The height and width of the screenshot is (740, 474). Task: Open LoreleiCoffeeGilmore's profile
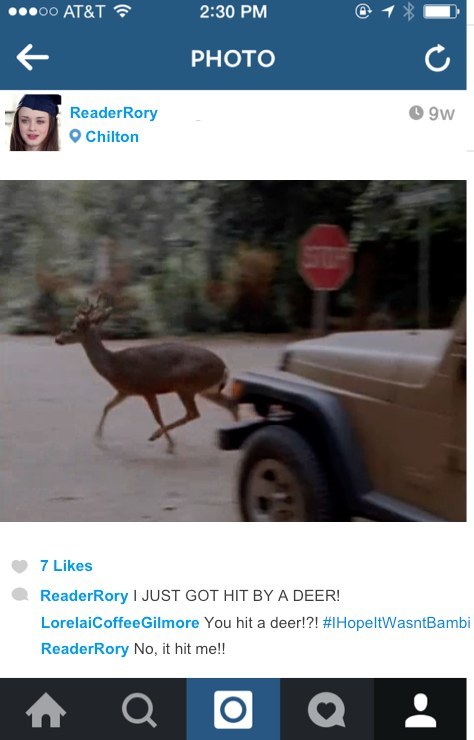click(120, 622)
